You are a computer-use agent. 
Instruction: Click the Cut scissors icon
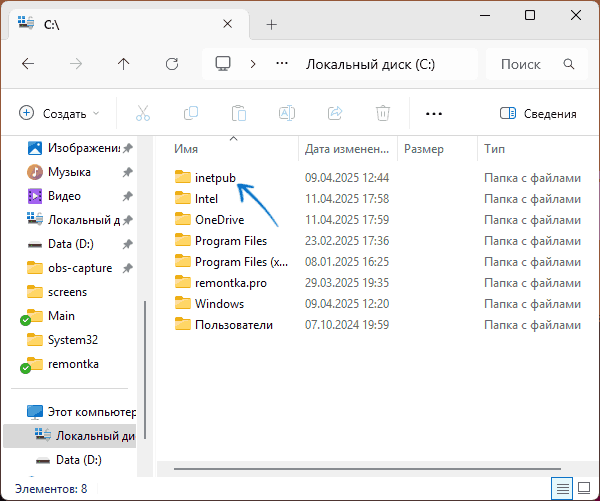click(x=143, y=113)
